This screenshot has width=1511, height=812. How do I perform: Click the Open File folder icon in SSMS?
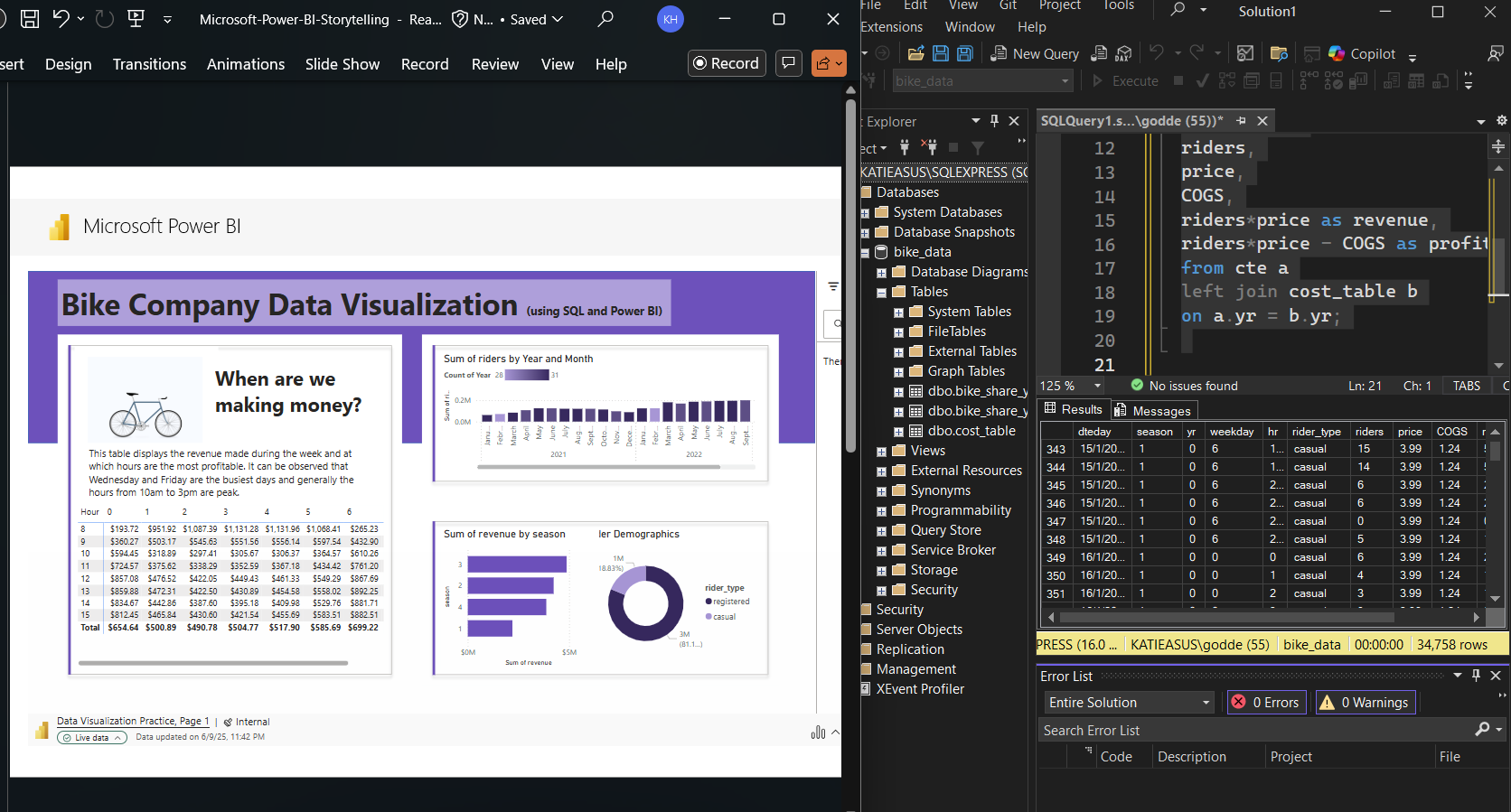coord(915,53)
